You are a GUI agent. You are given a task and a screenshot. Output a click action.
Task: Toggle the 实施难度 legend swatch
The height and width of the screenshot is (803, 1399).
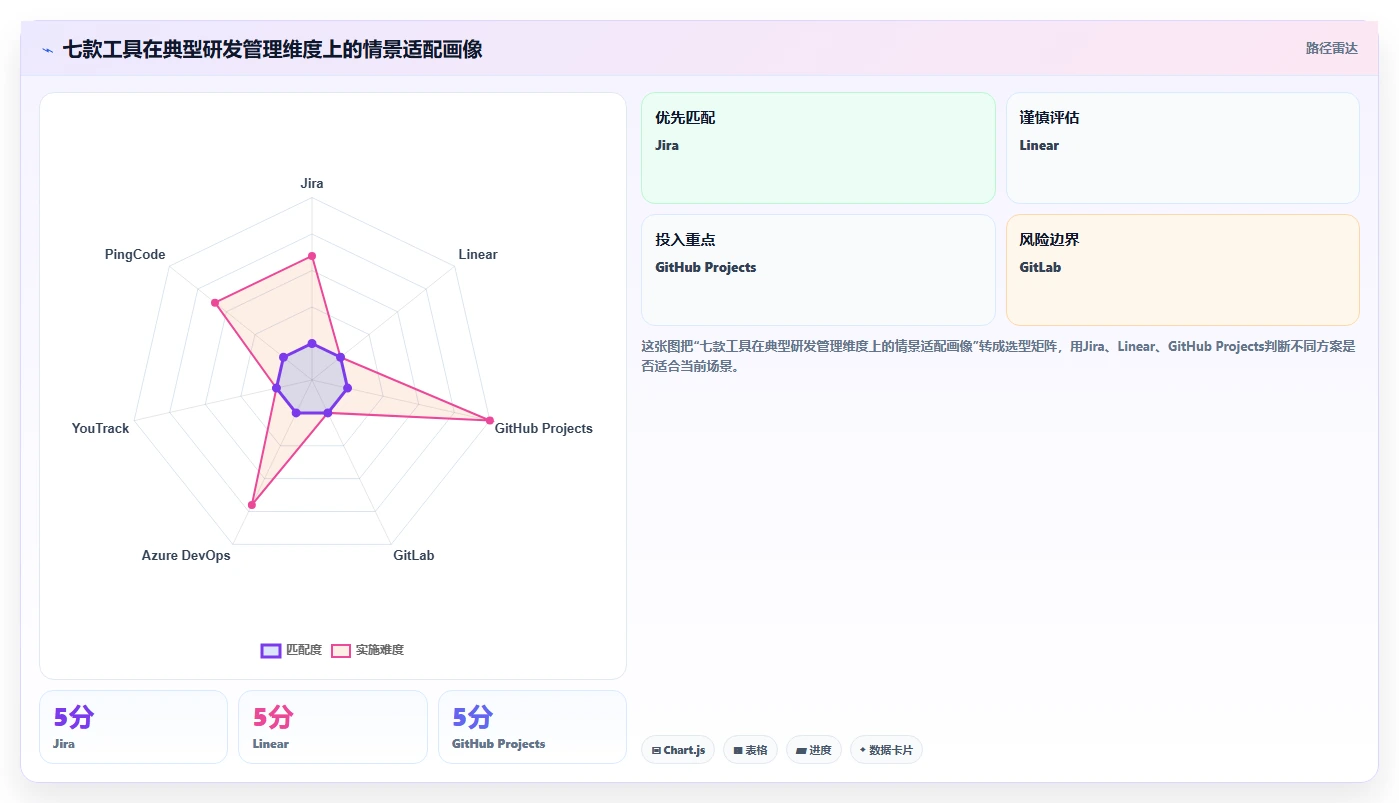[x=341, y=650]
